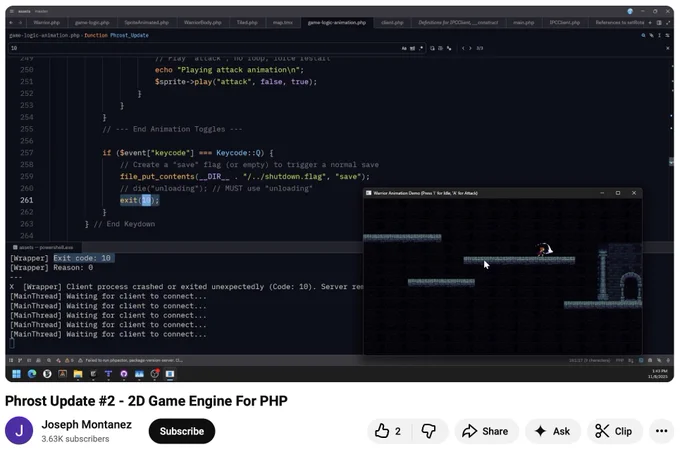
Task: Create a Clip of the video
Action: 614,431
